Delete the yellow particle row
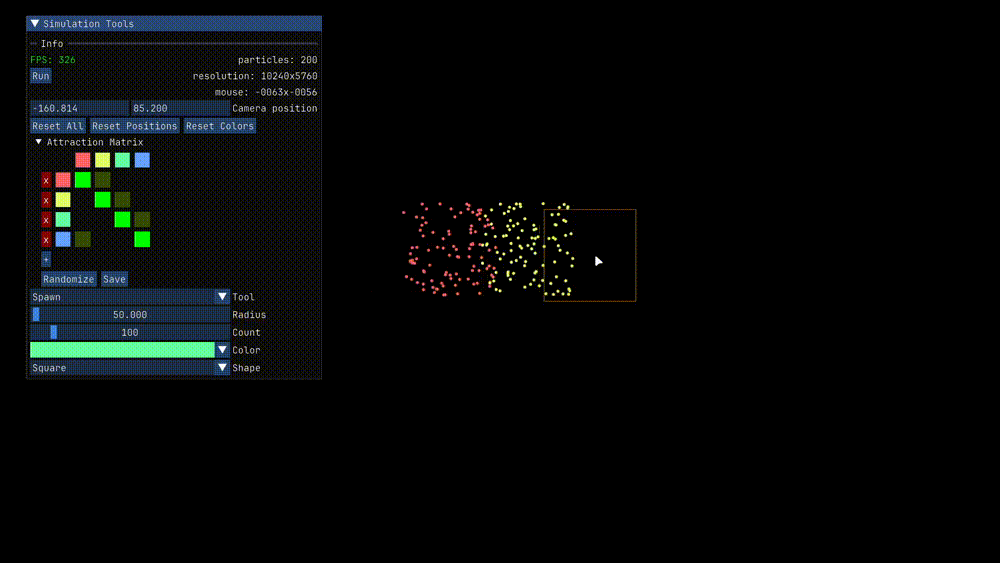This screenshot has height=563, width=1000. click(46, 200)
